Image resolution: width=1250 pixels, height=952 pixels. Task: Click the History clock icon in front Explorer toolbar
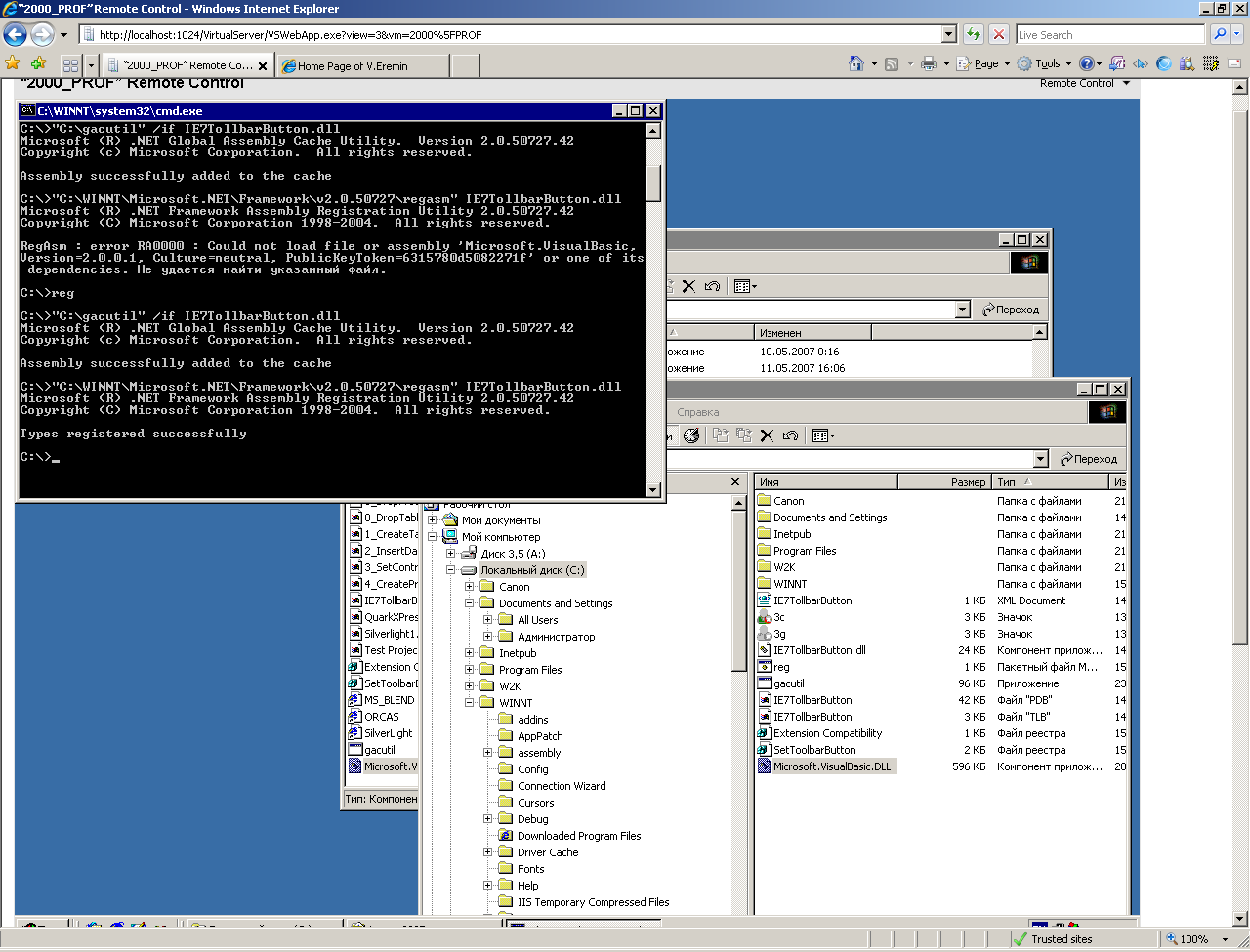pyautogui.click(x=691, y=435)
